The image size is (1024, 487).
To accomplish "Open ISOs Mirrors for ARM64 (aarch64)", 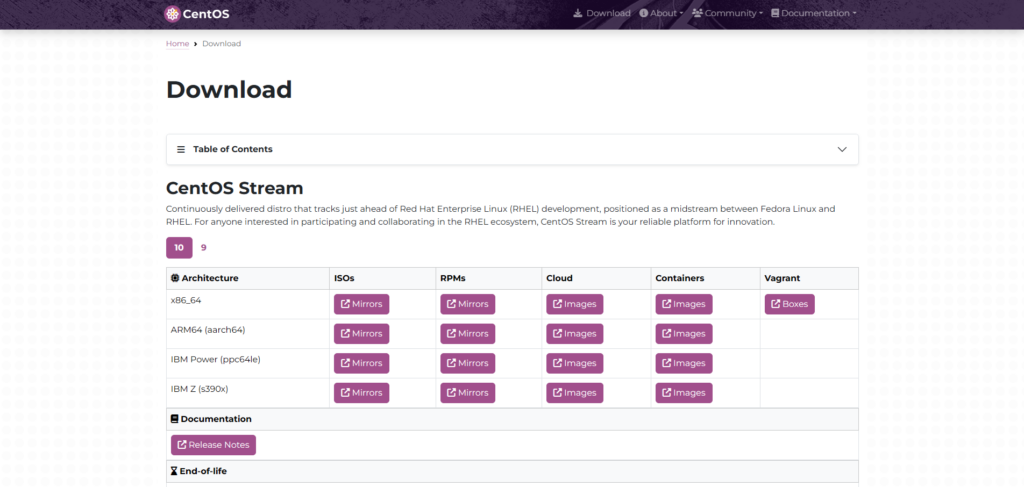I will pos(361,334).
